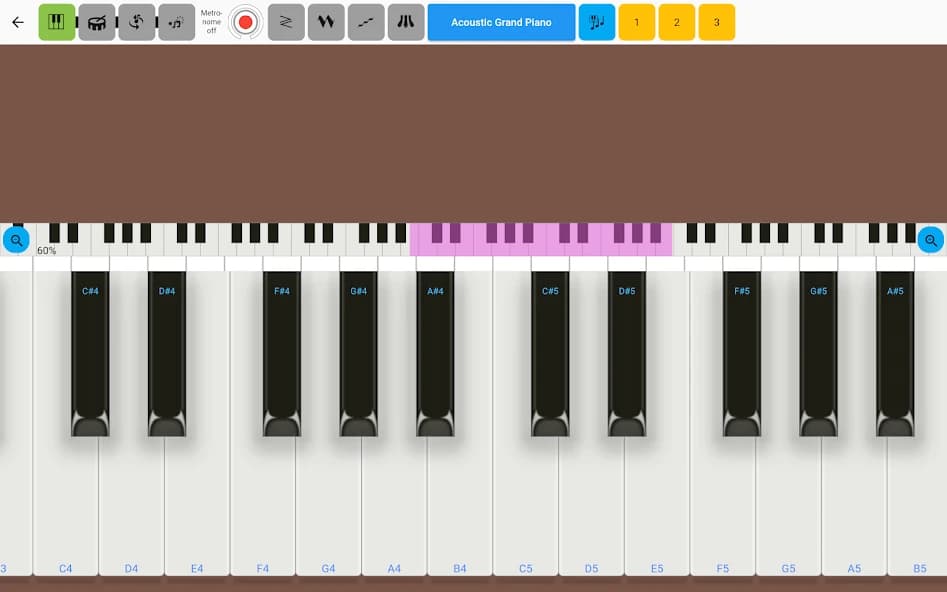This screenshot has height=592, width=947.
Task: Tap the left blue zoom magnifier
Action: point(16,240)
